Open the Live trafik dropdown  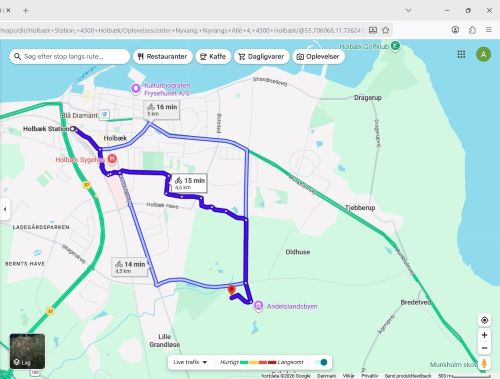190,362
